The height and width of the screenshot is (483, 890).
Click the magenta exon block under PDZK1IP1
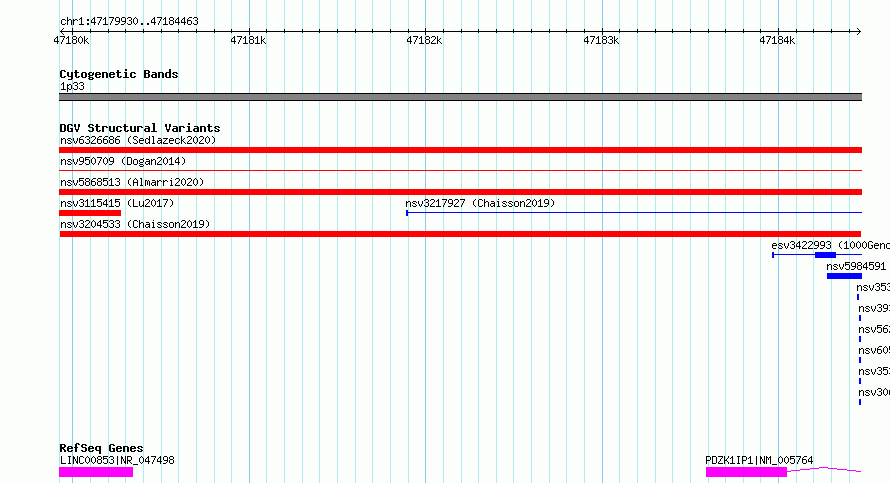point(746,472)
